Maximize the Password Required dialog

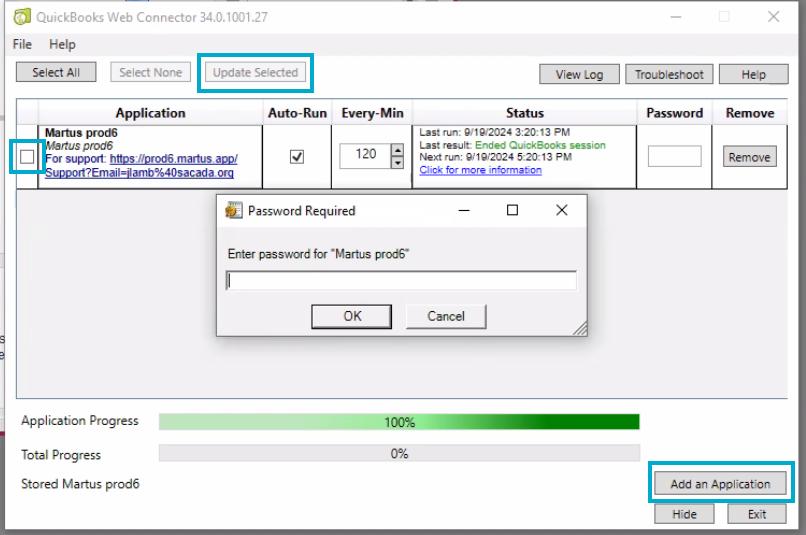pyautogui.click(x=512, y=210)
